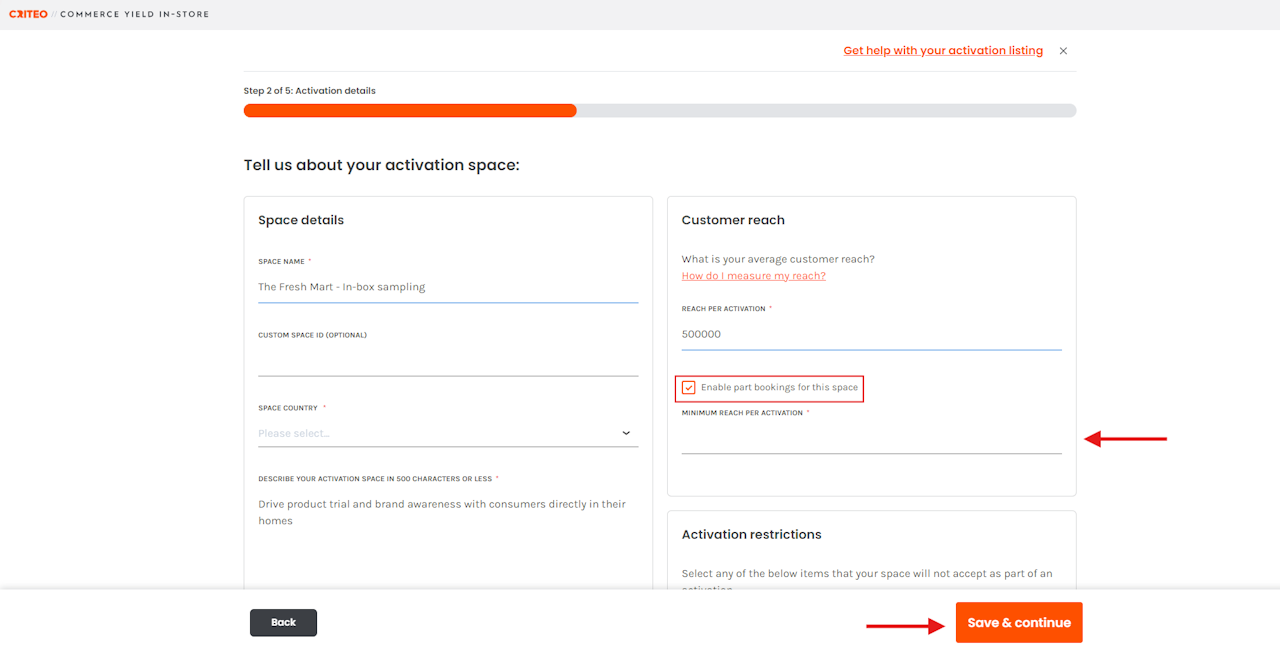Click the Custom Space ID field
Viewport: 1280px width, 652px height.
(447, 361)
